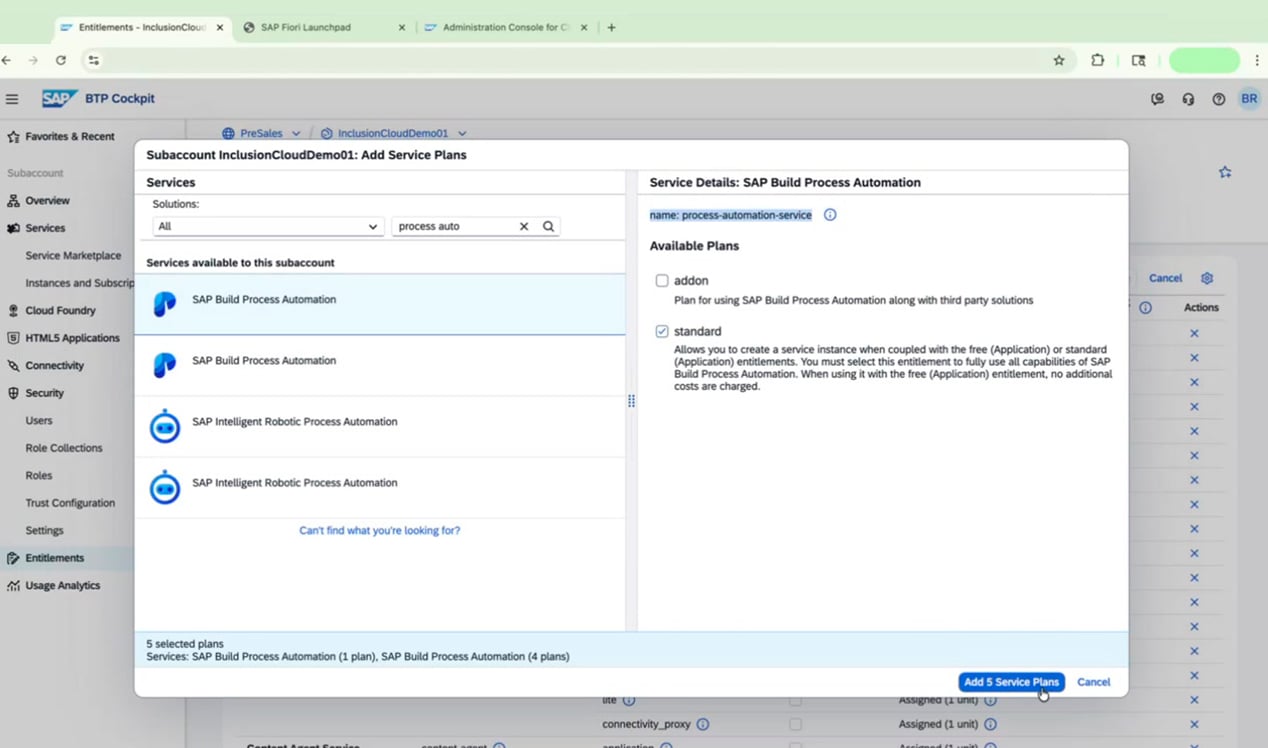Expand the PreSales breadcrumb dropdown

click(296, 133)
